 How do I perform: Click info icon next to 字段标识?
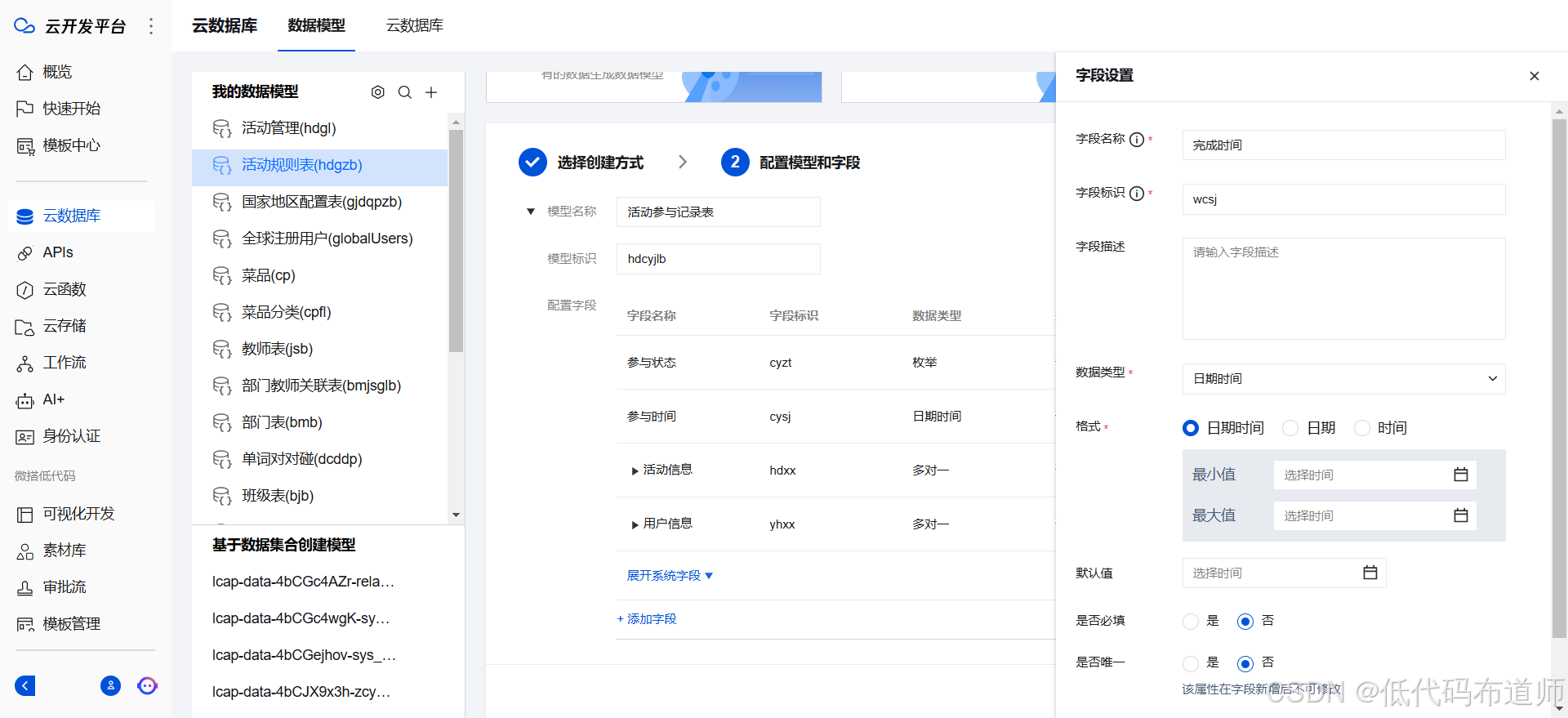1136,194
